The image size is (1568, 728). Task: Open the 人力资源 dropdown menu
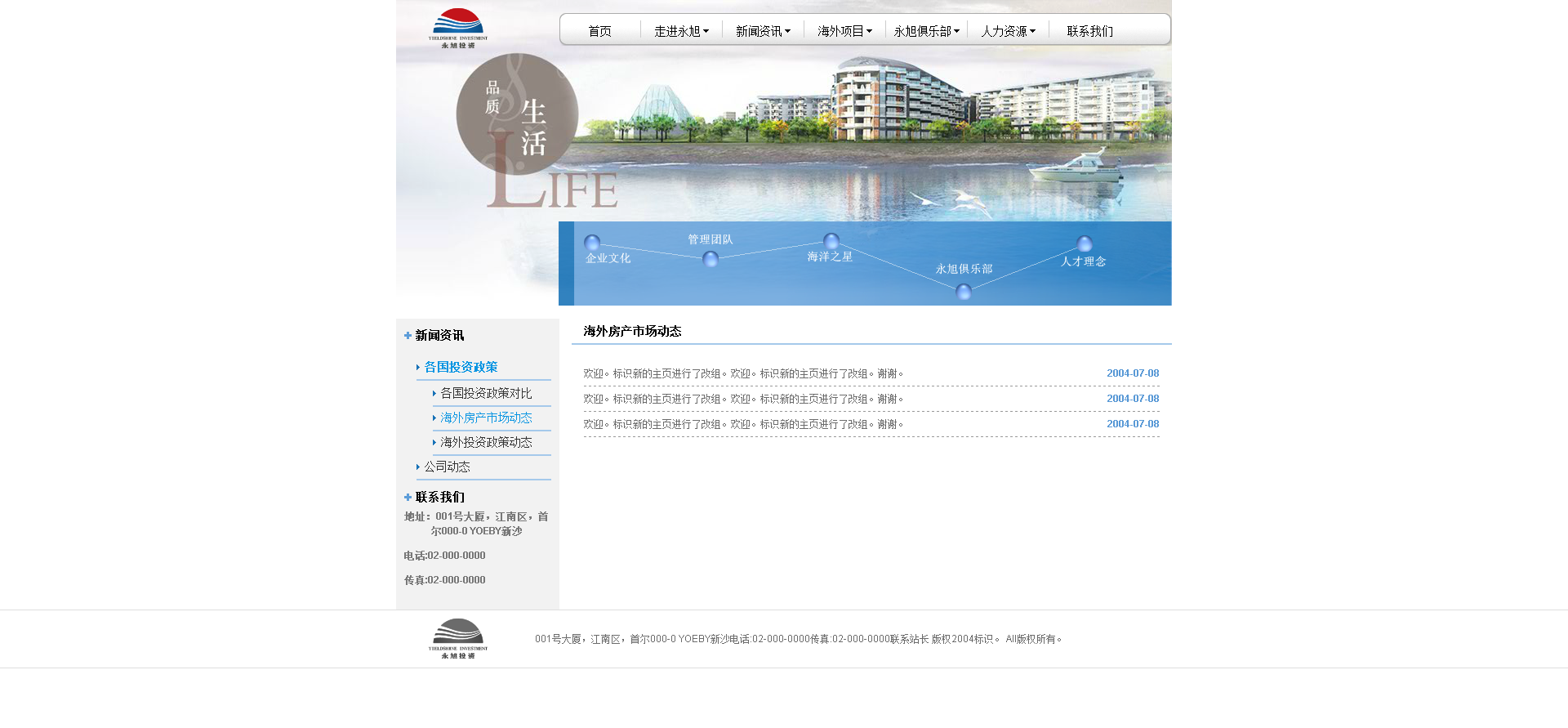click(1008, 31)
